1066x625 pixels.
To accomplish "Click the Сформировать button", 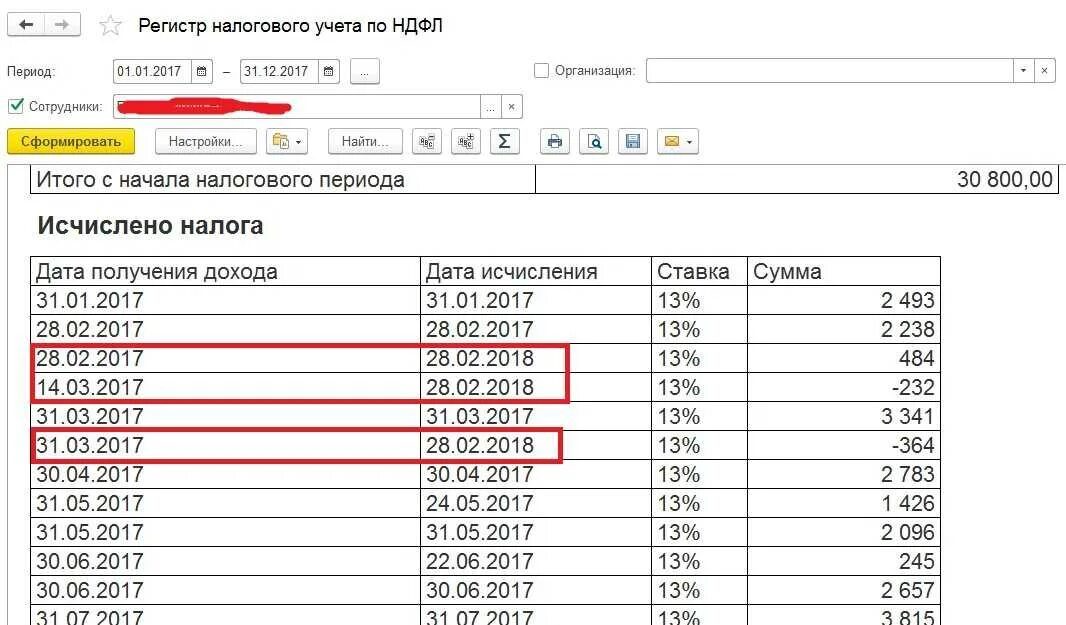I will [x=71, y=141].
